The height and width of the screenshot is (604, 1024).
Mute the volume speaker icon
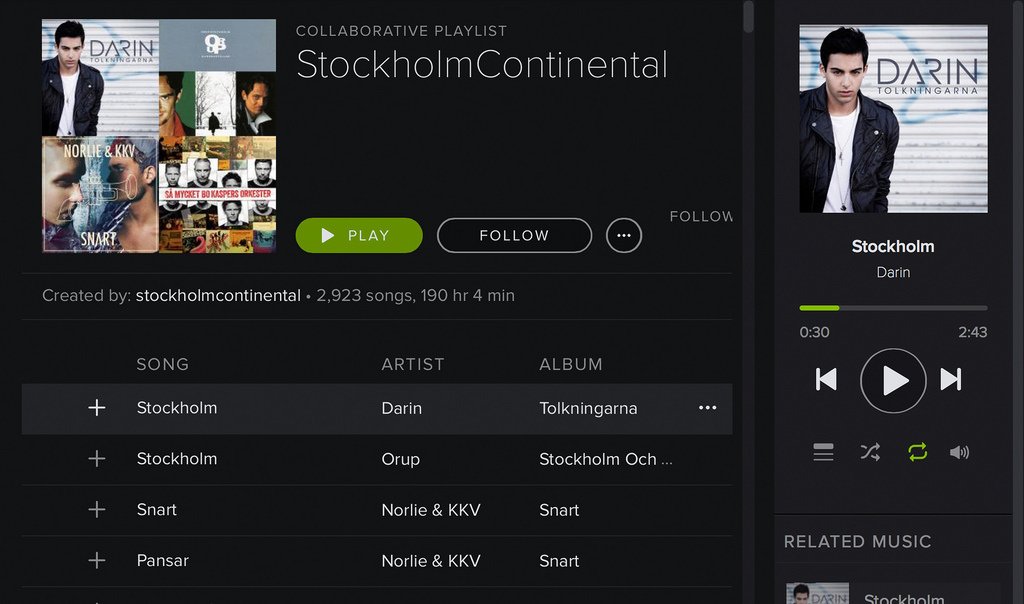pyautogui.click(x=960, y=452)
